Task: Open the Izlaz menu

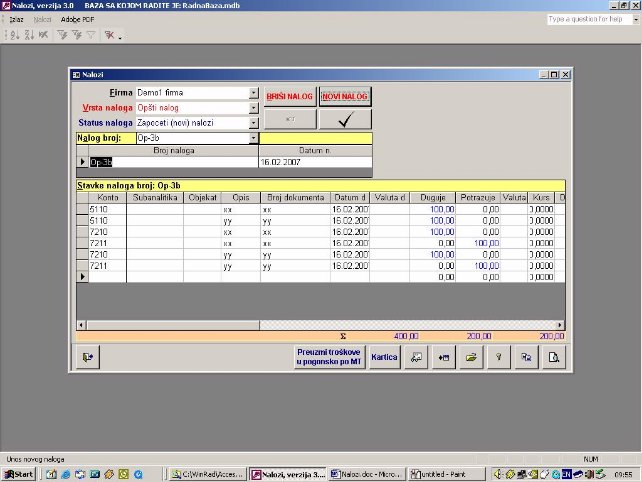Action: tap(16, 19)
